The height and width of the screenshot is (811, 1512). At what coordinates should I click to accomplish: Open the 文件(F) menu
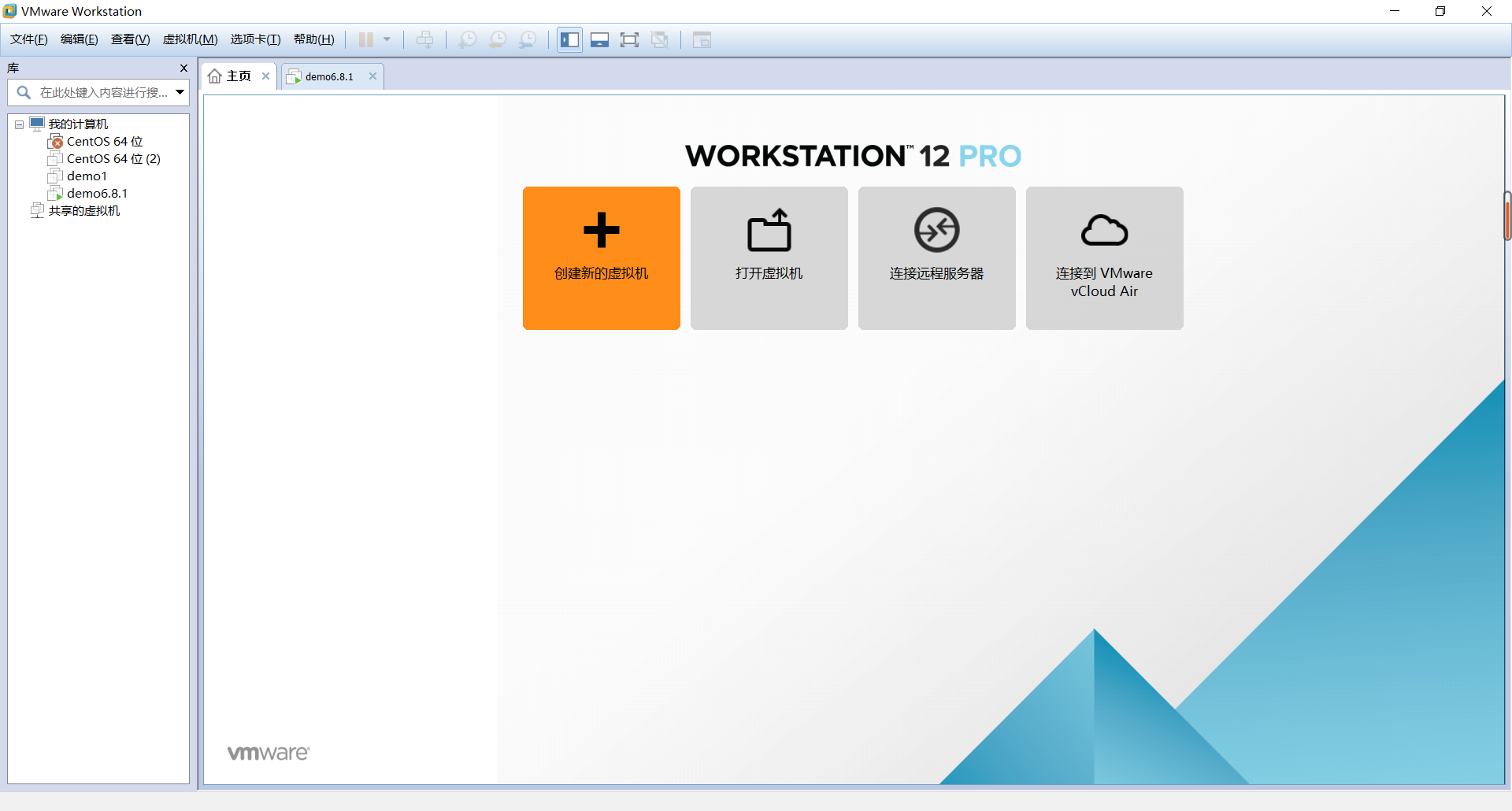coord(28,39)
